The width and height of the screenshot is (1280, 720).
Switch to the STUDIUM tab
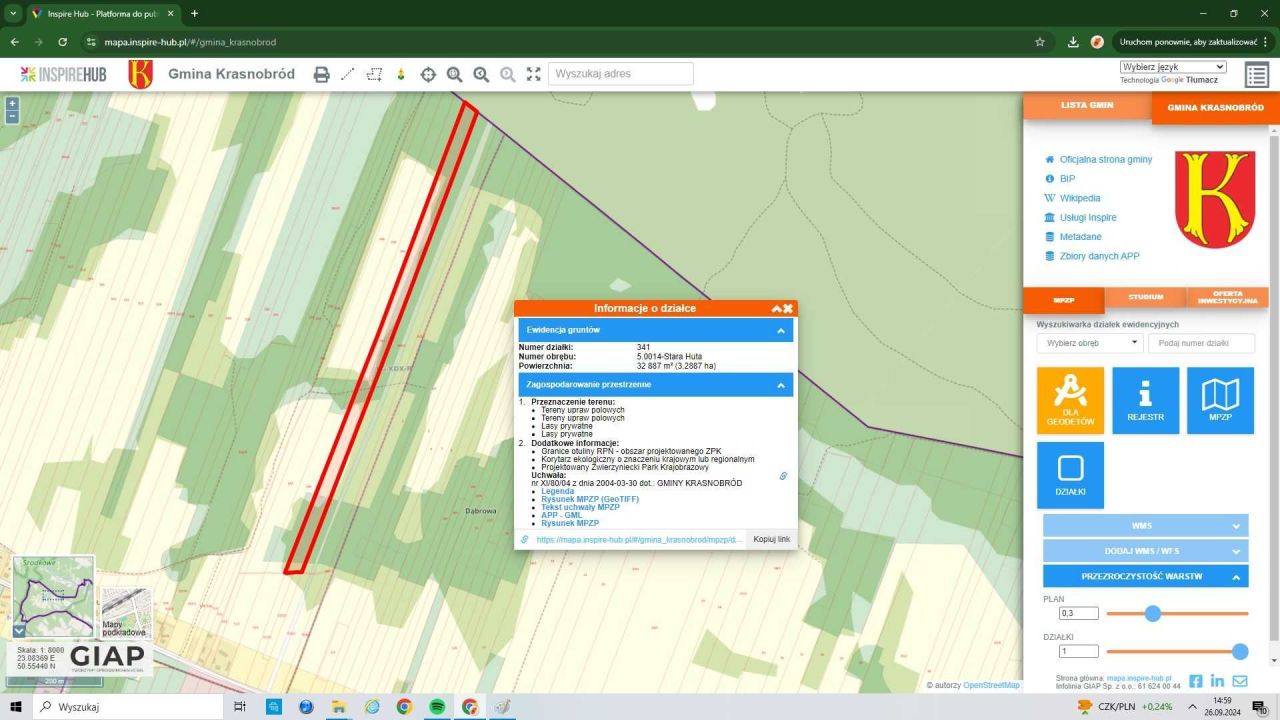click(1146, 297)
